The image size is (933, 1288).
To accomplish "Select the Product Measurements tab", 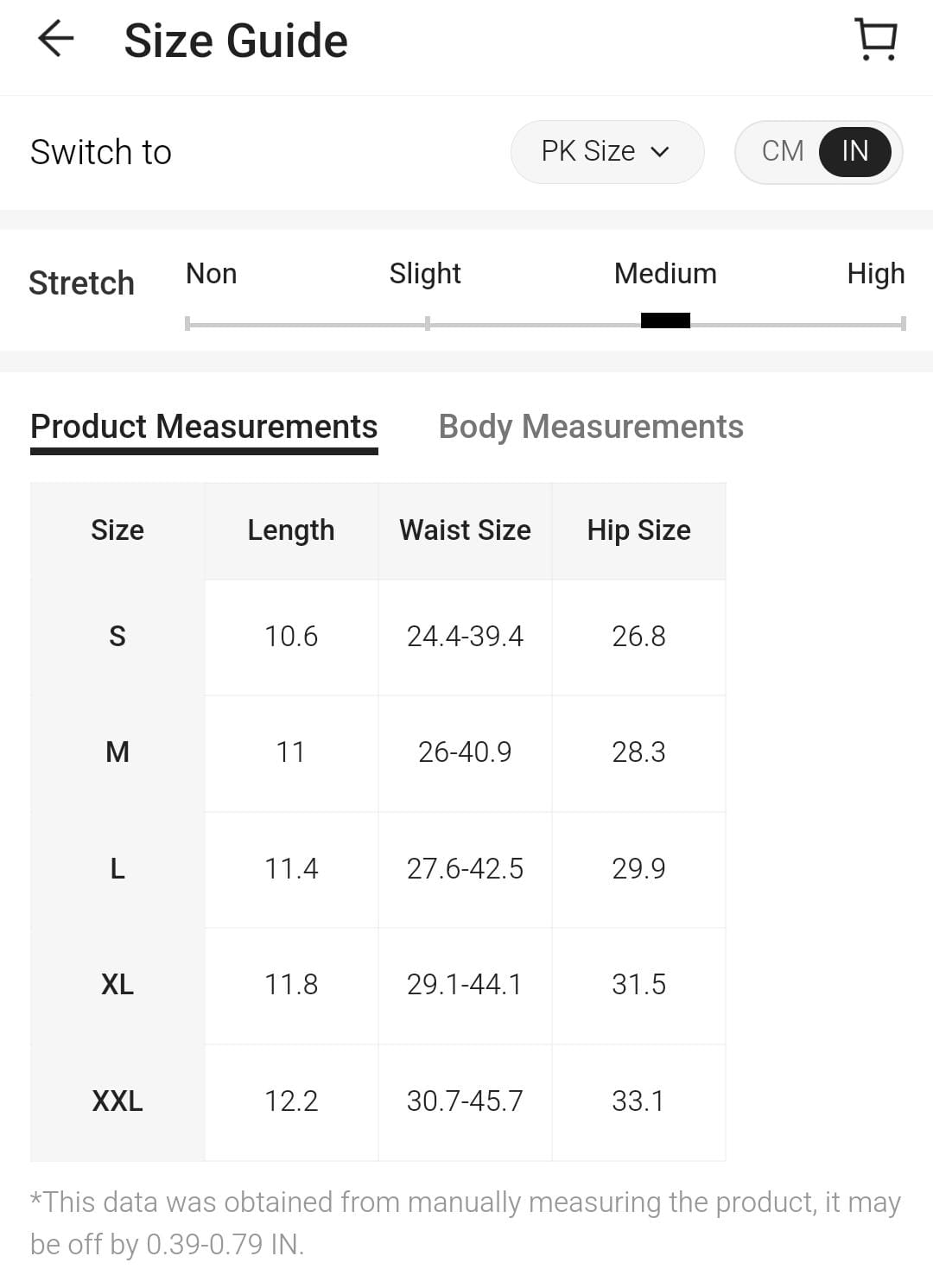I will [x=204, y=426].
